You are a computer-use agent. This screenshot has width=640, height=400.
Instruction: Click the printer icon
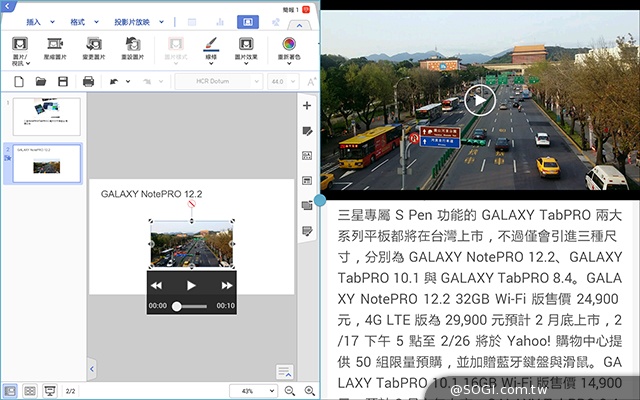click(89, 82)
